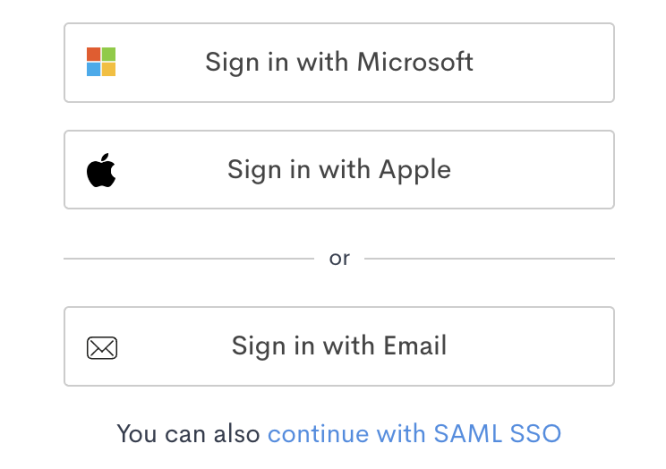The height and width of the screenshot is (469, 666).
Task: Click the divider line right of "or"
Action: coord(490,258)
